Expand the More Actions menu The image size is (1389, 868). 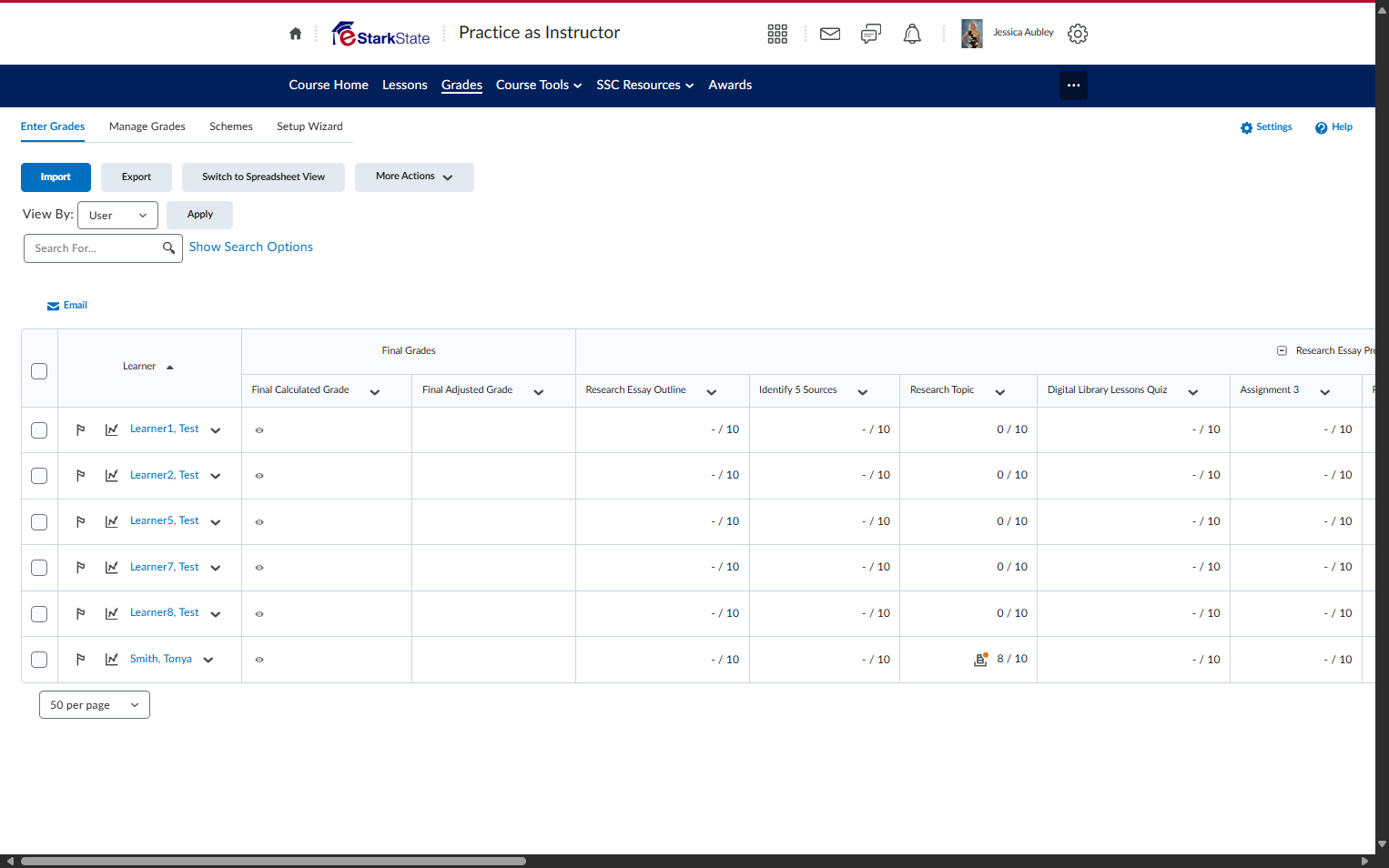[414, 177]
